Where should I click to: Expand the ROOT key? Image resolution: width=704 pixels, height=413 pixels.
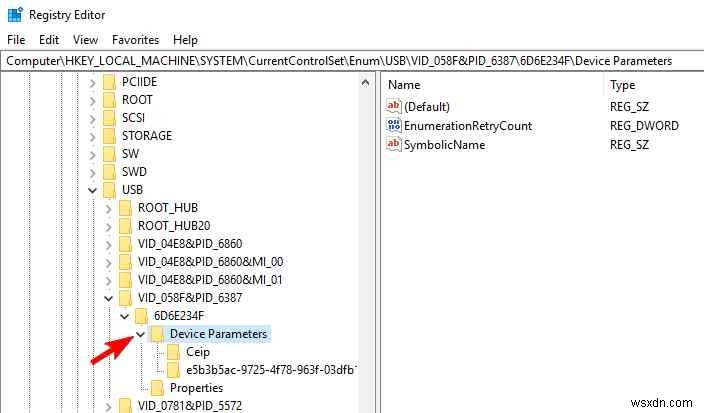click(92, 101)
